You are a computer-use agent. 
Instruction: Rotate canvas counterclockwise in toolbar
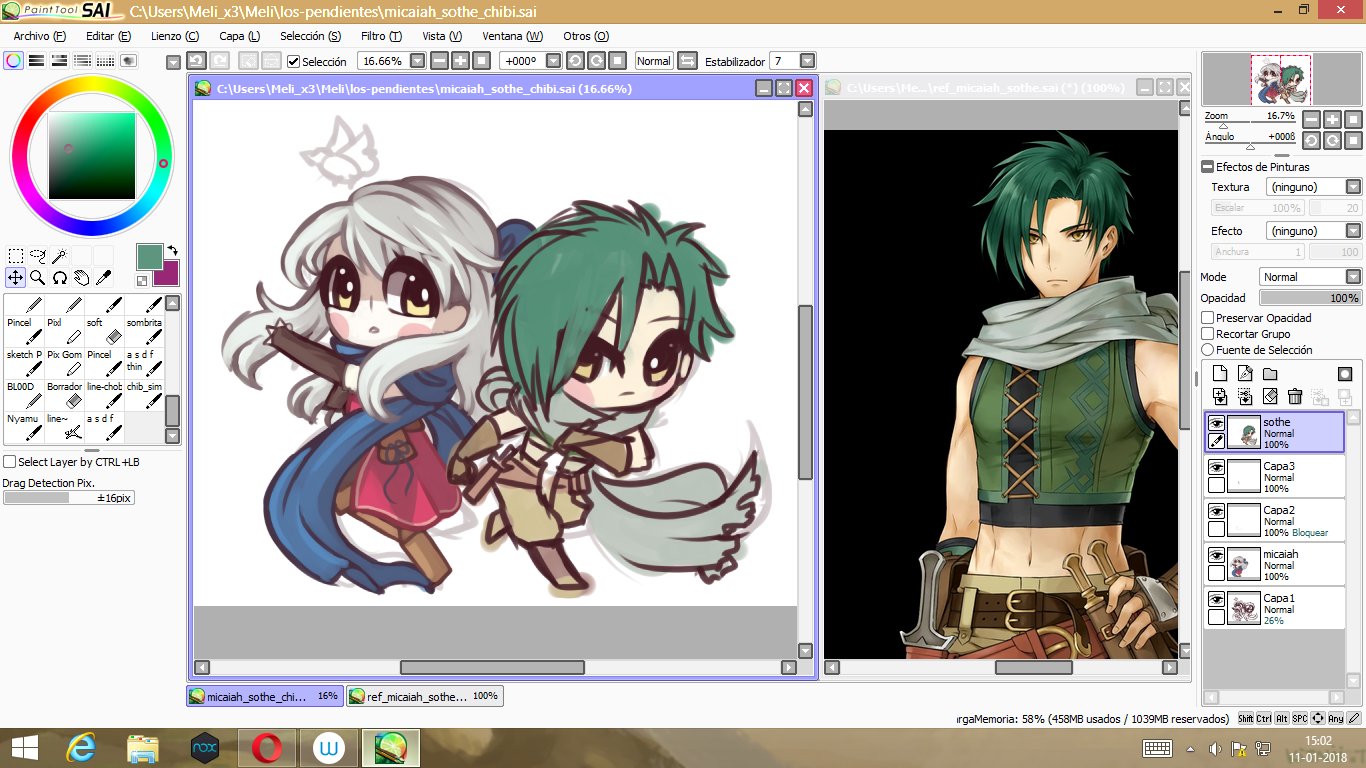(x=575, y=61)
